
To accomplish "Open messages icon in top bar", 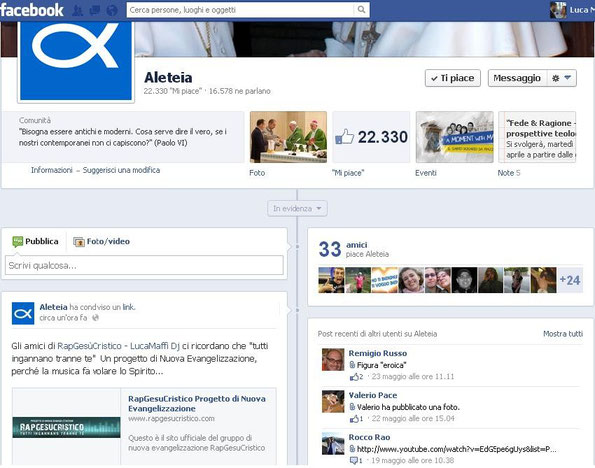I will [94, 10].
